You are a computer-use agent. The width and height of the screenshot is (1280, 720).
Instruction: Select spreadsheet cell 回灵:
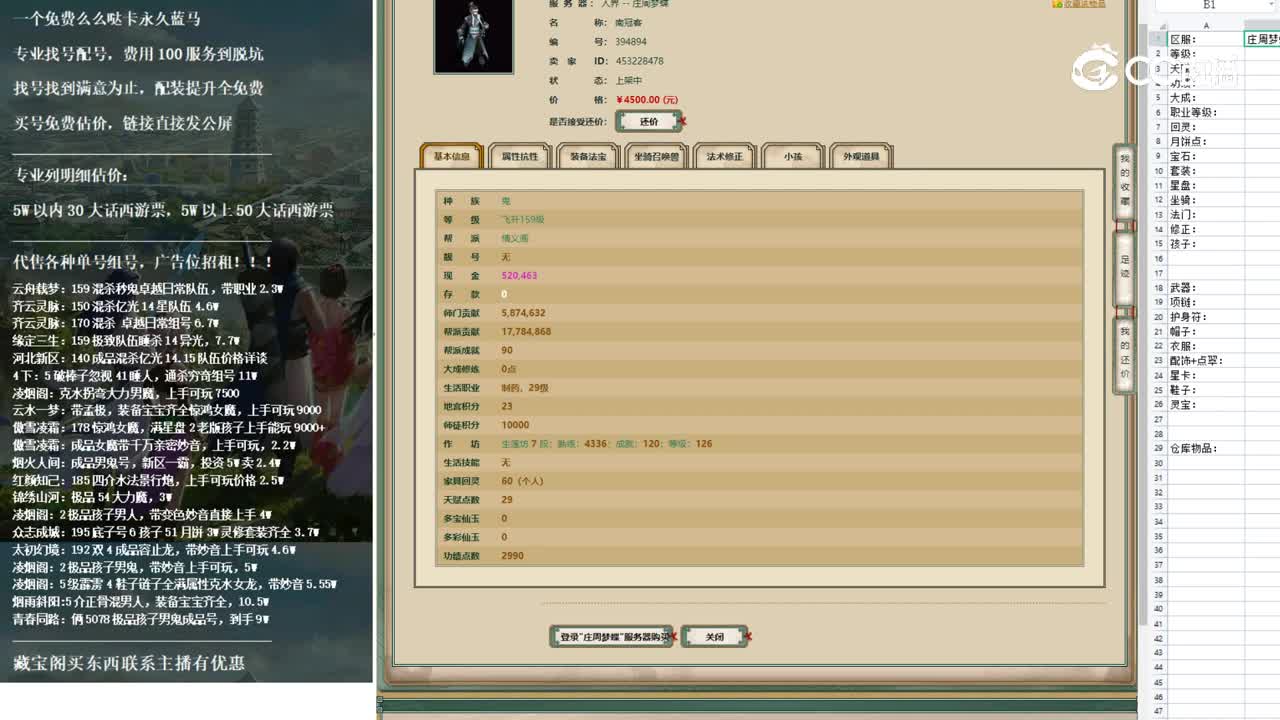(x=1205, y=127)
